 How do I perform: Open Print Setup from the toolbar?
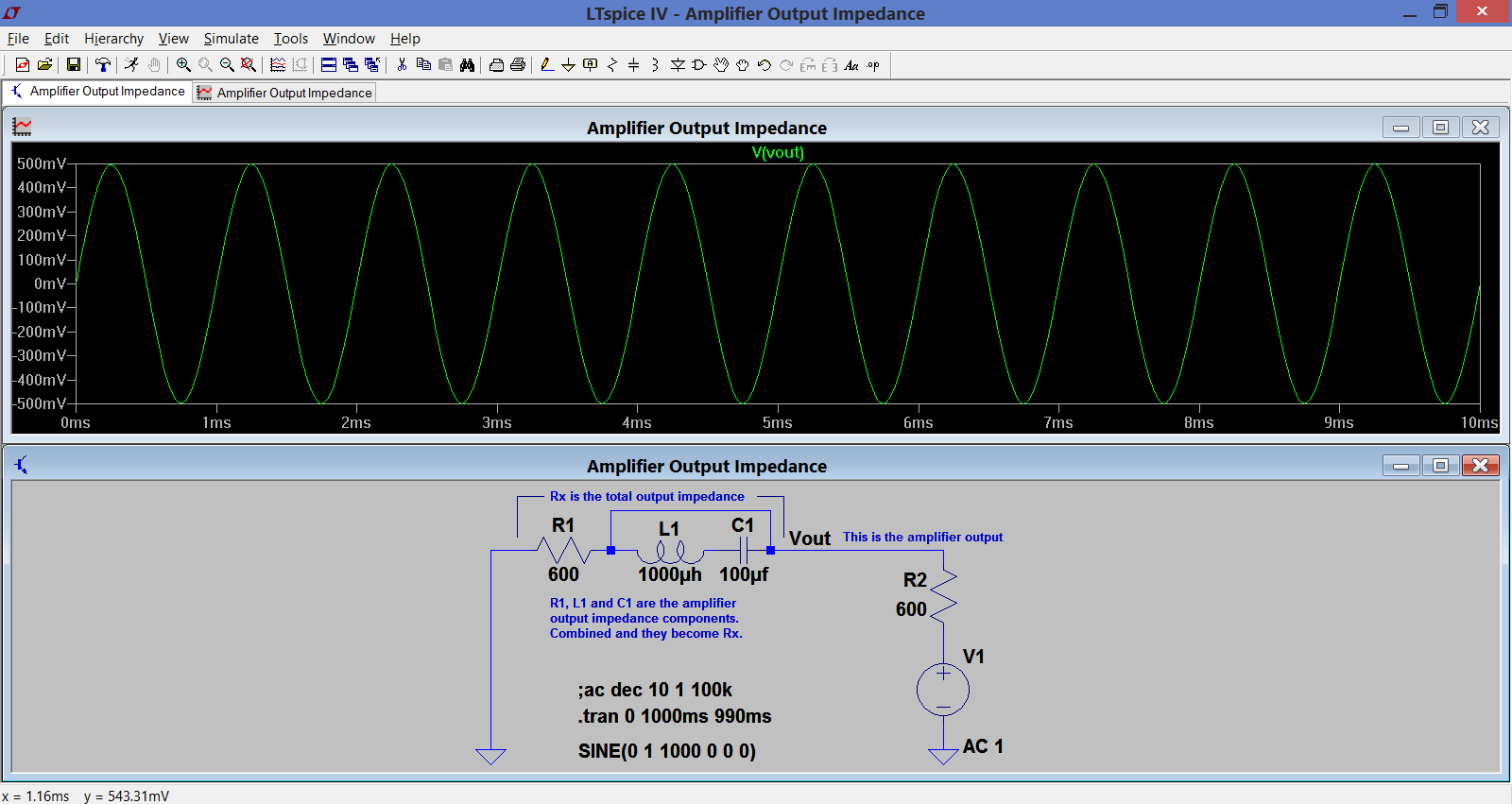pyautogui.click(x=496, y=65)
